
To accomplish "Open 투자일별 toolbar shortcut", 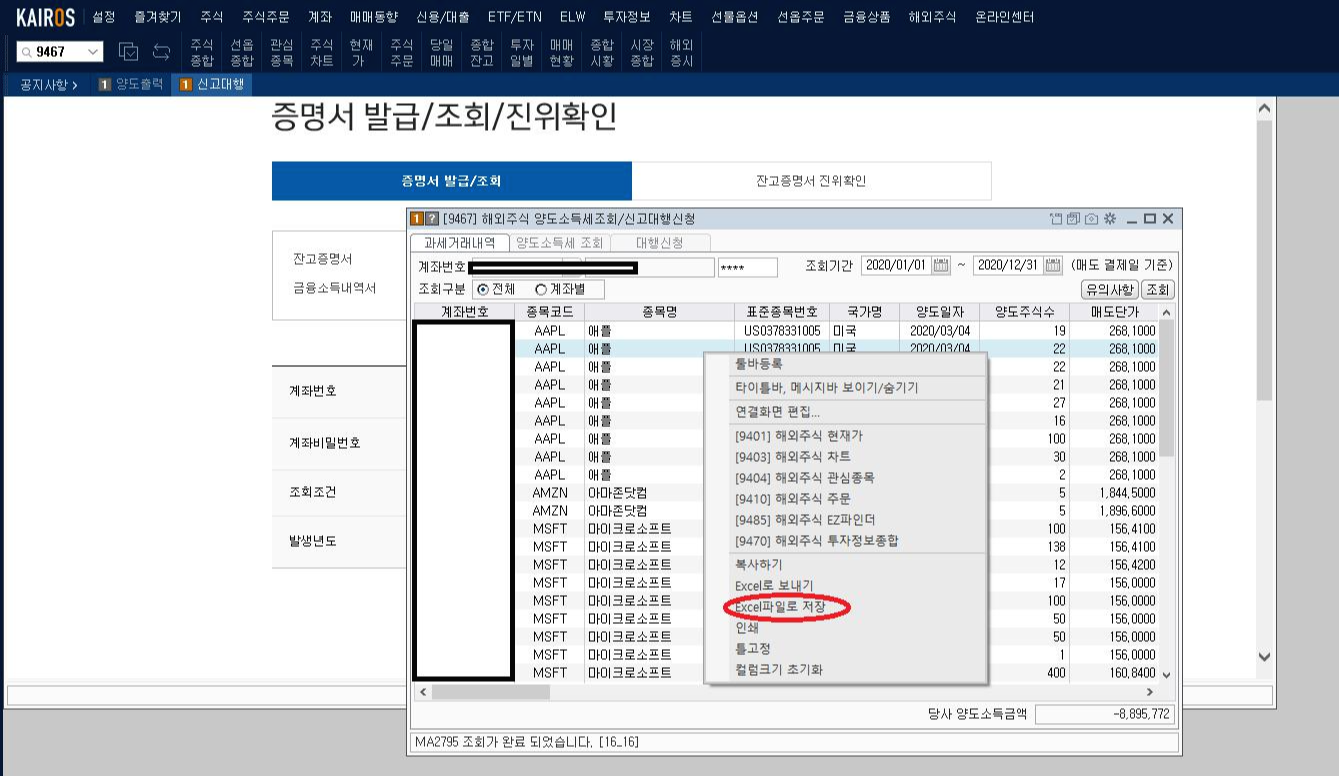I will point(521,53).
